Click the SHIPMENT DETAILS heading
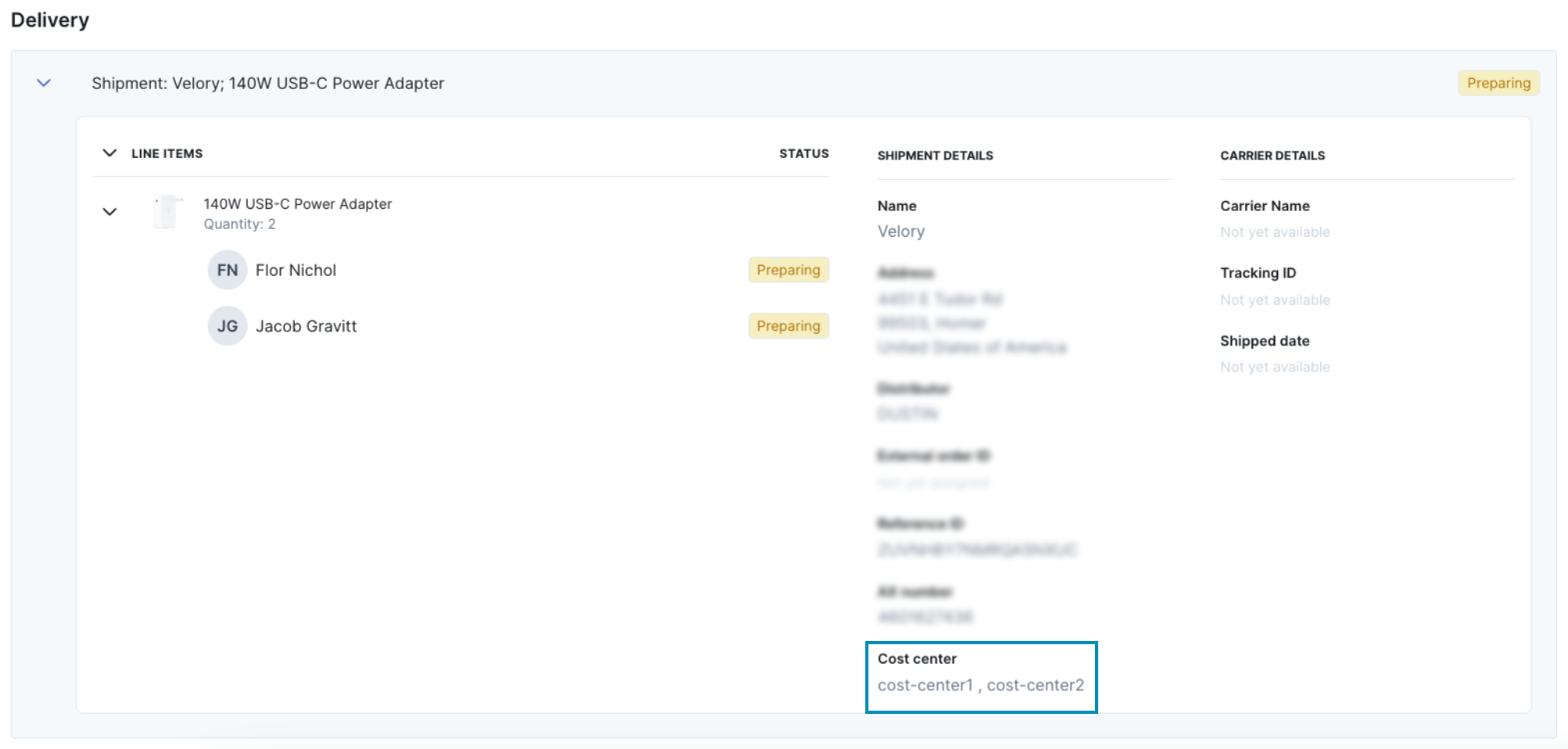This screenshot has height=749, width=1568. 935,156
